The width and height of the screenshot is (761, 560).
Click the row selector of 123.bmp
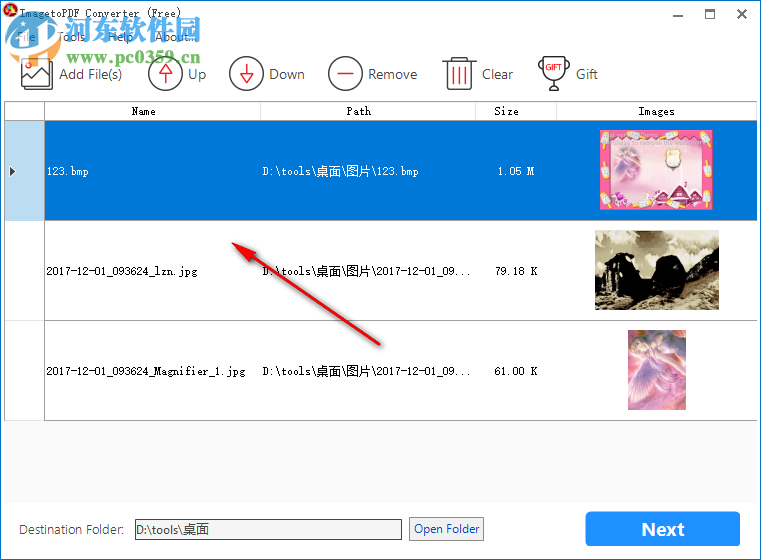coord(24,171)
